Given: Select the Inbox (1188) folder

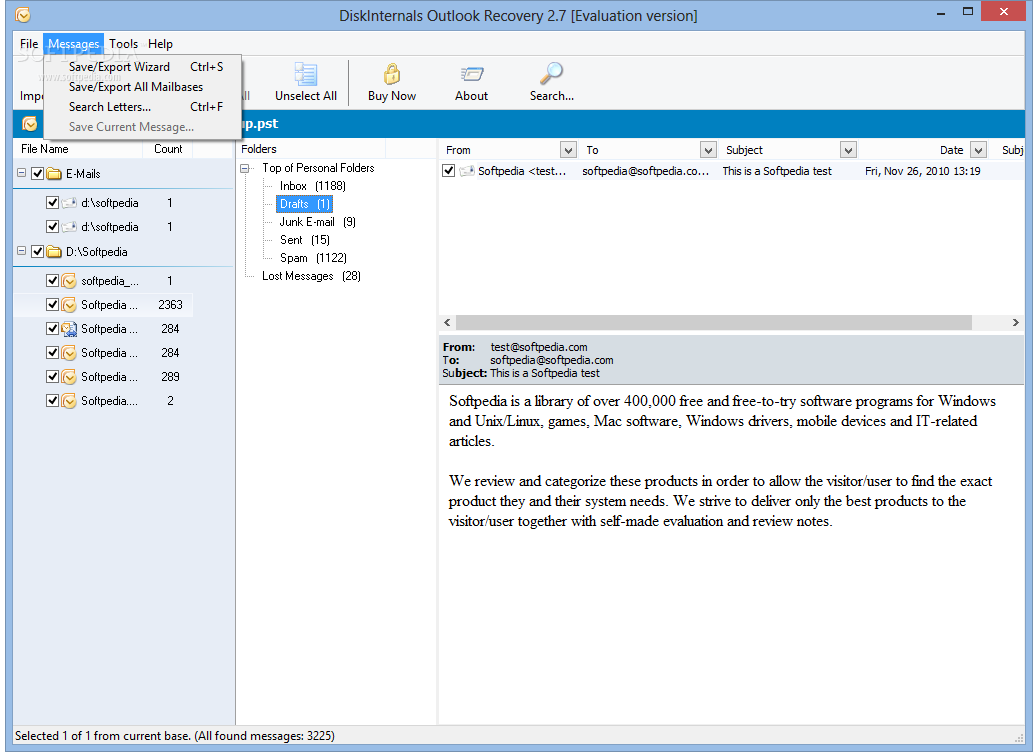Looking at the screenshot, I should [312, 186].
